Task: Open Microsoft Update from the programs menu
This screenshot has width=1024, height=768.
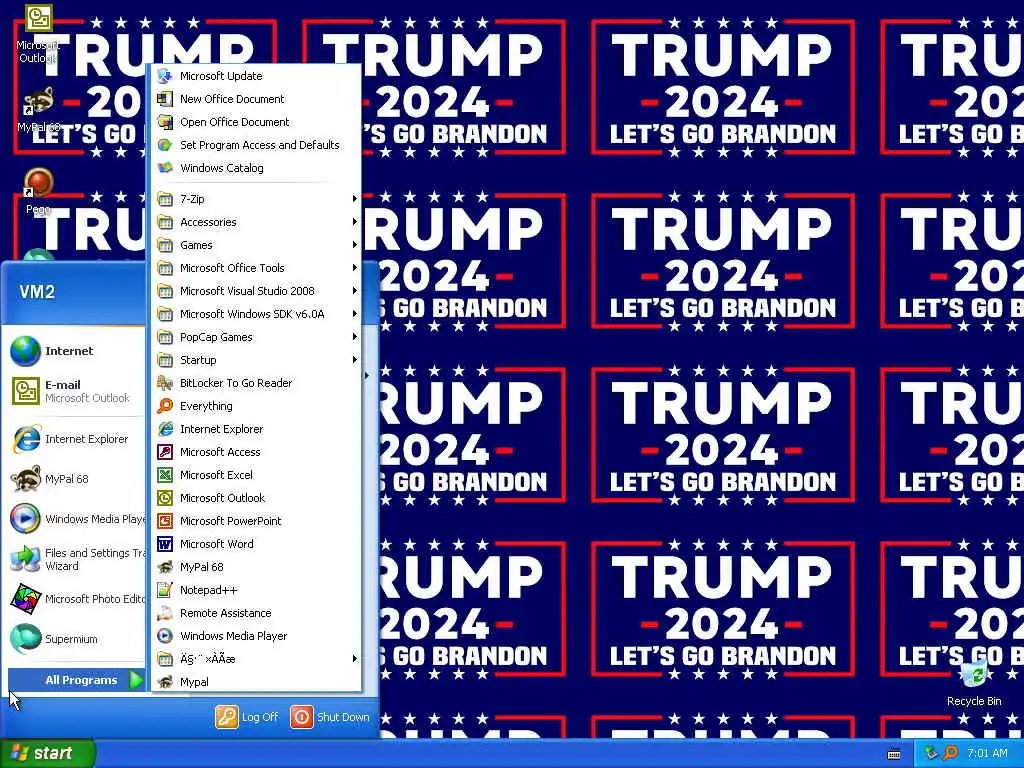Action: (256, 76)
